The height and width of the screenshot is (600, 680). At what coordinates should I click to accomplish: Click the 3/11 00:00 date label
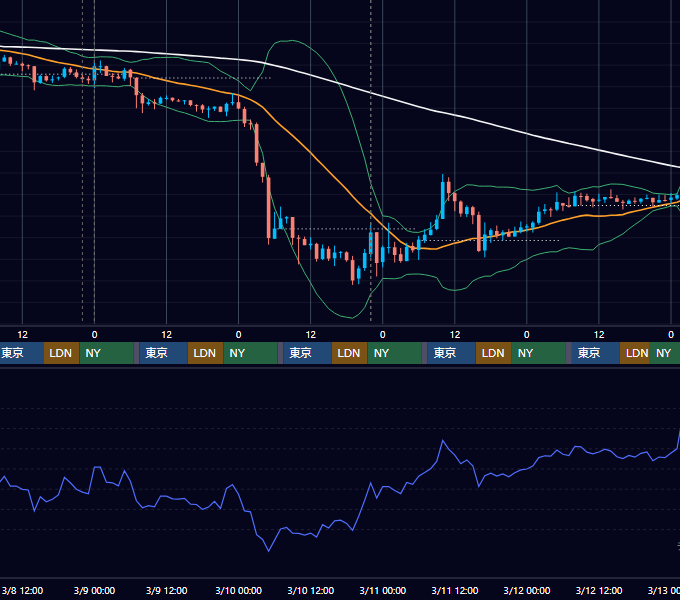click(382, 590)
